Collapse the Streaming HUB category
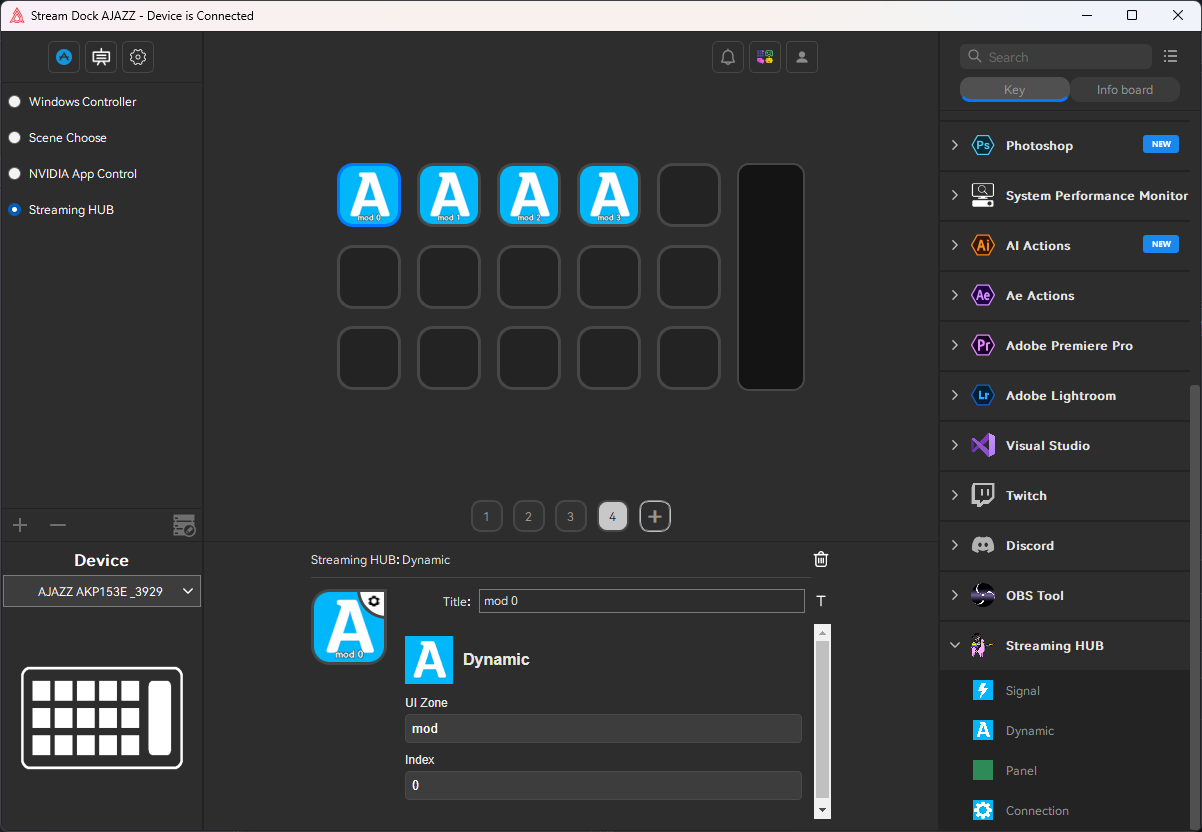Viewport: 1202px width, 832px height. [954, 645]
